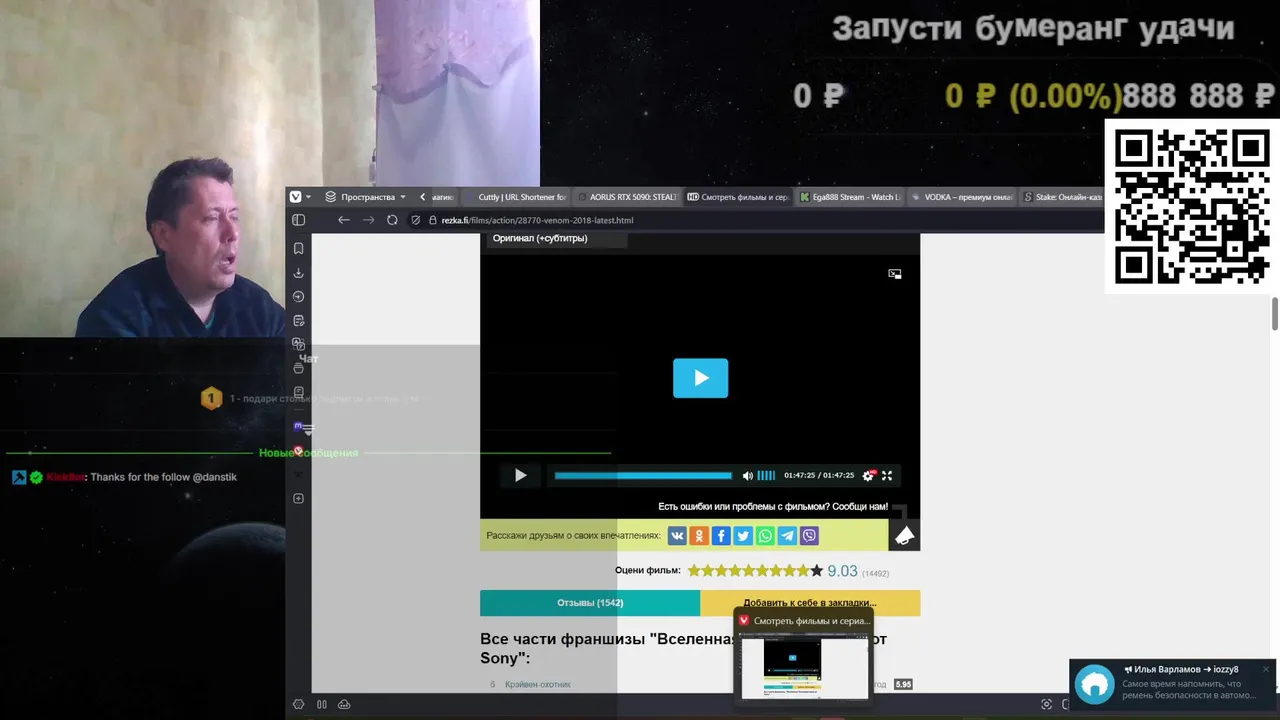Screen dimensions: 1280x720
Task: Click the sync cloud icon in status bar
Action: click(x=344, y=704)
